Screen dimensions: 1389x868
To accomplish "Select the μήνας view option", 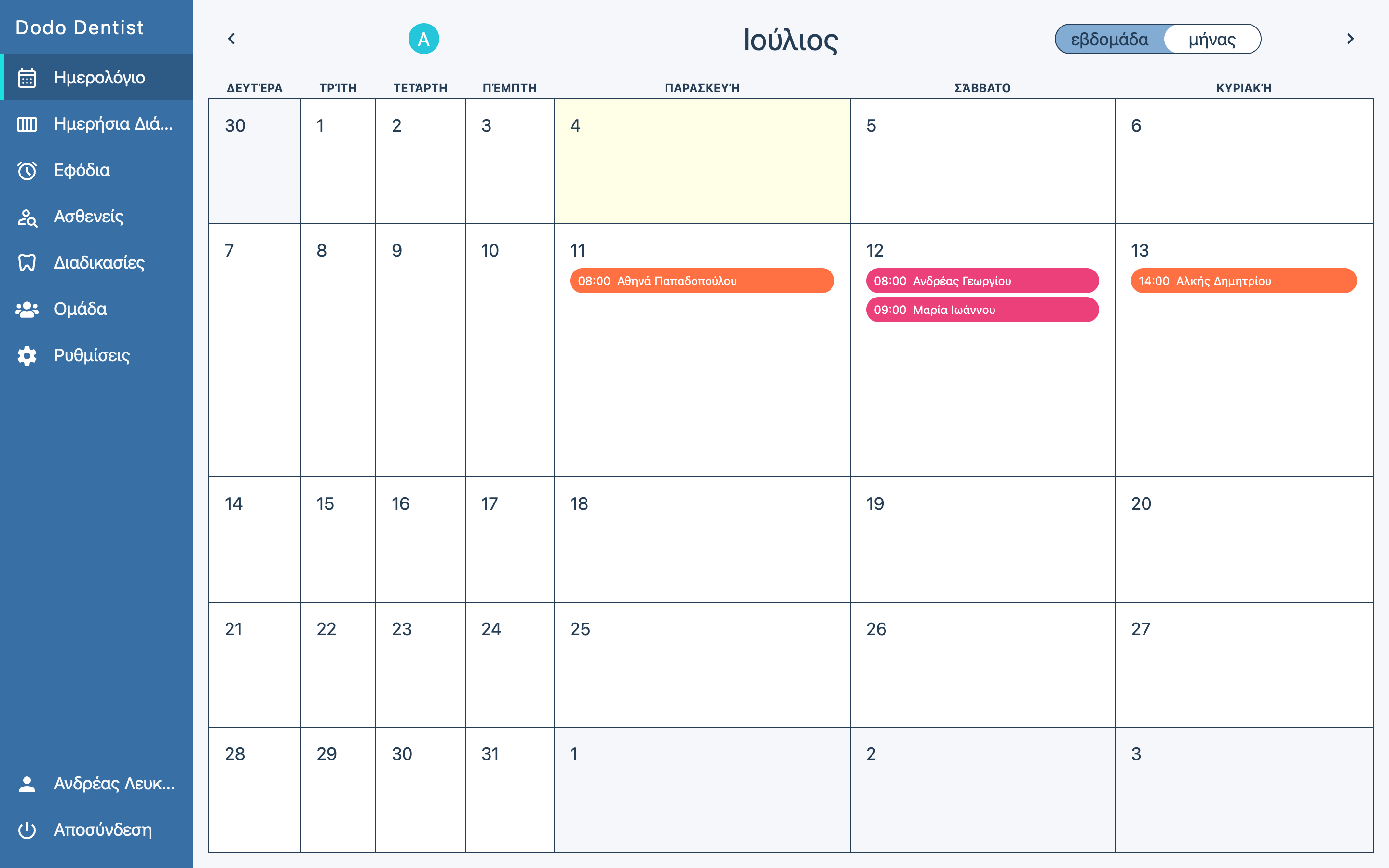I will [1212, 39].
